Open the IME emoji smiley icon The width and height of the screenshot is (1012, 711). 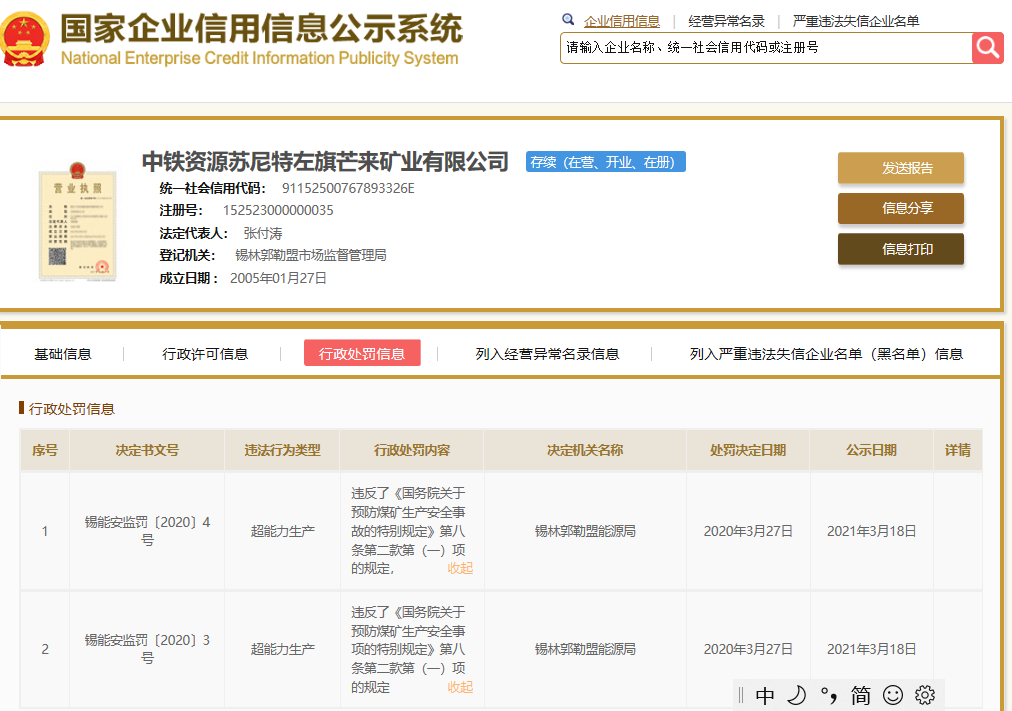[x=893, y=695]
